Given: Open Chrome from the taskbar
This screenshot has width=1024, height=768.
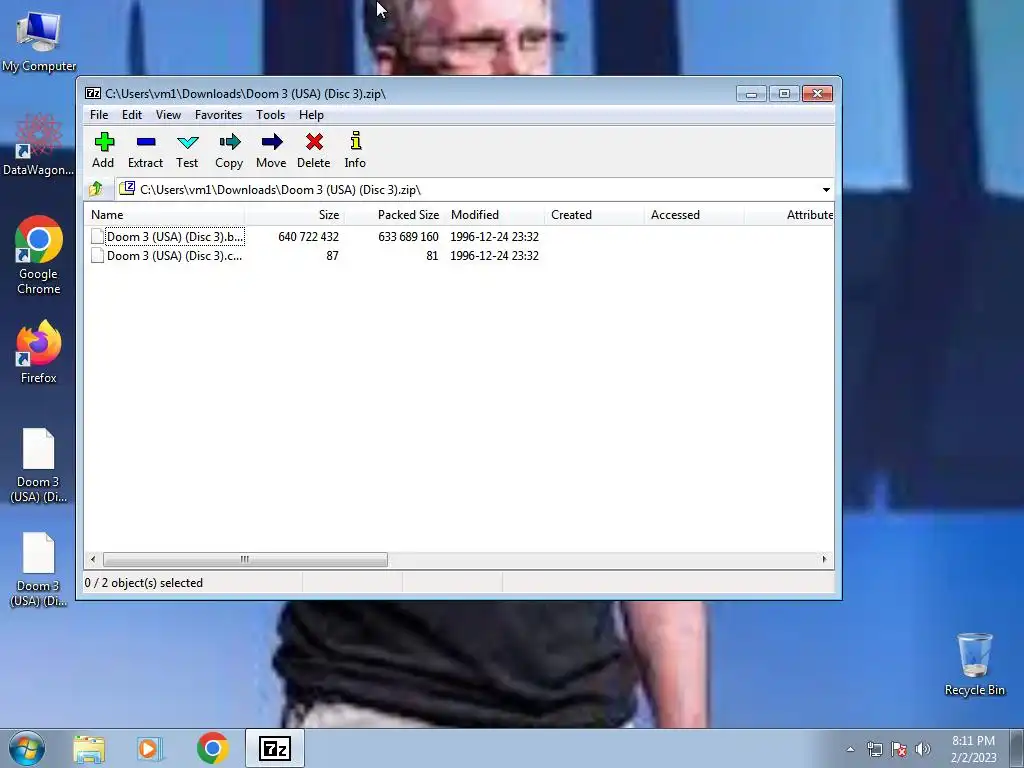Looking at the screenshot, I should (x=212, y=748).
